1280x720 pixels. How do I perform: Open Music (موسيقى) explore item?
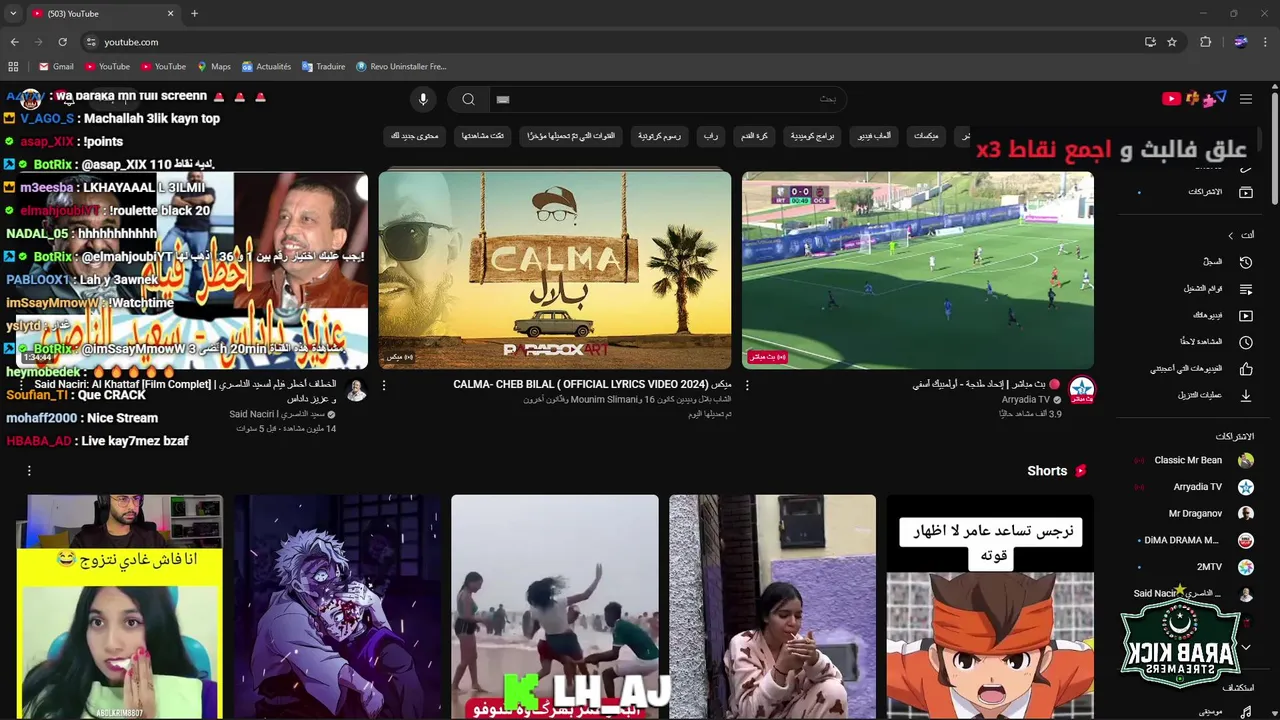[x=1228, y=712]
